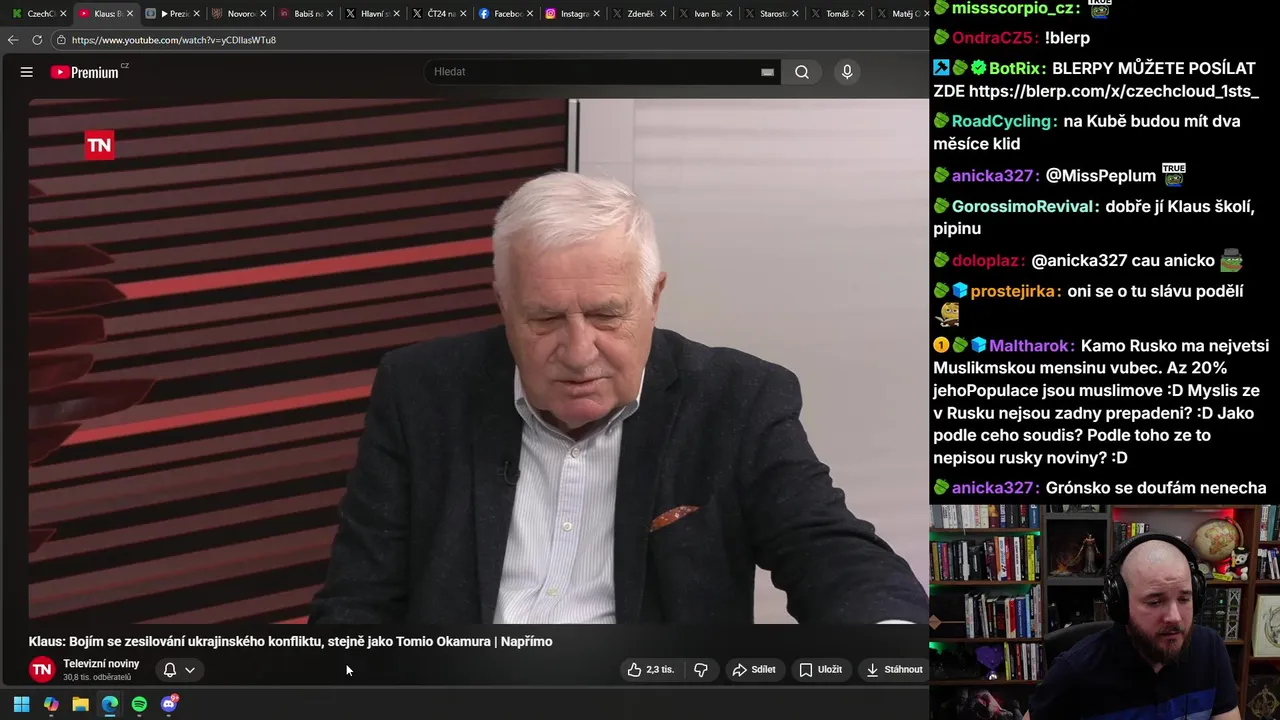The height and width of the screenshot is (720, 1280).
Task: Open the YouTube hamburger menu
Action: click(x=27, y=72)
